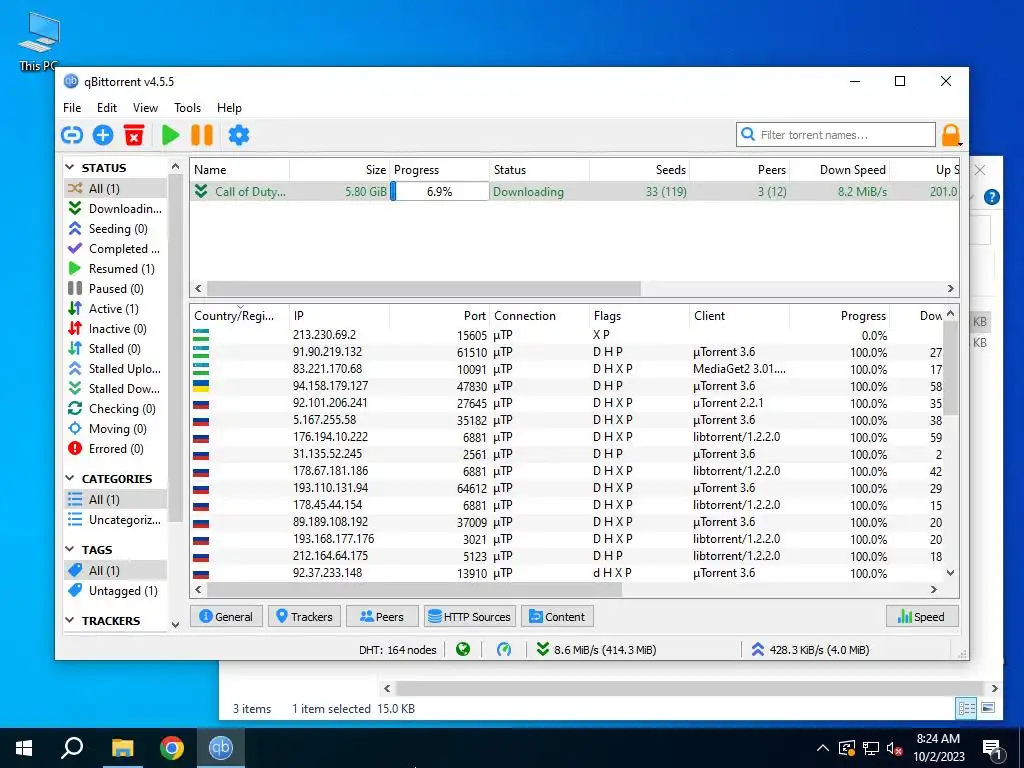This screenshot has height=768, width=1024.
Task: Select the Seeding (0) filter
Action: click(x=115, y=229)
